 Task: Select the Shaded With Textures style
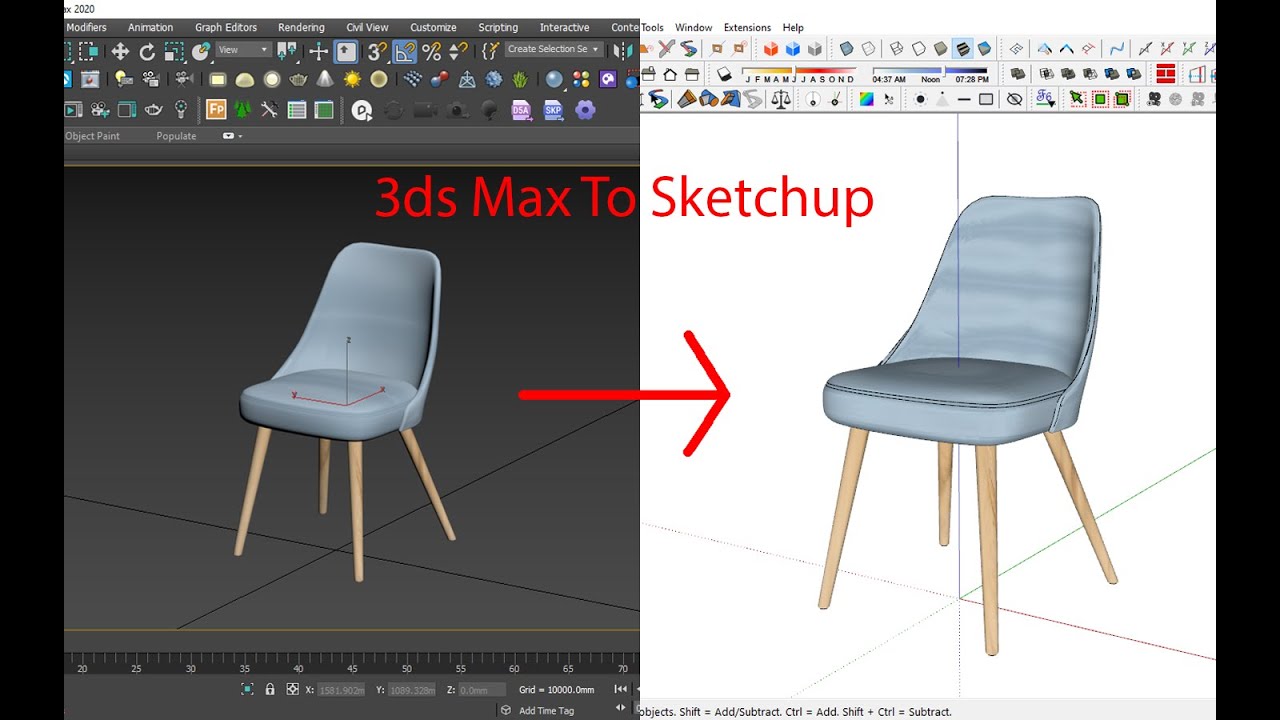(962, 48)
